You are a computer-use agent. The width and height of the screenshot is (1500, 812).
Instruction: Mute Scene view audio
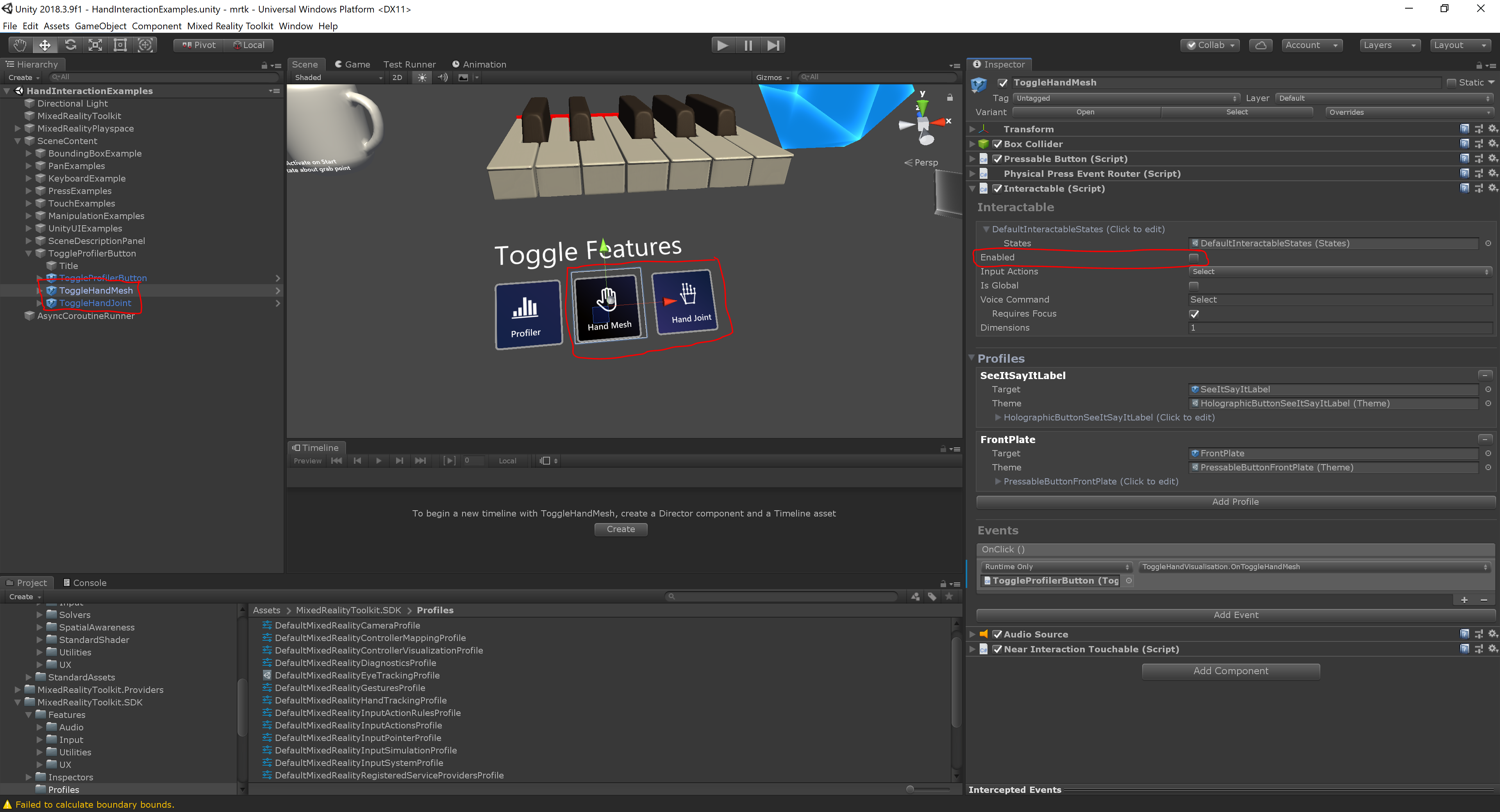click(443, 77)
